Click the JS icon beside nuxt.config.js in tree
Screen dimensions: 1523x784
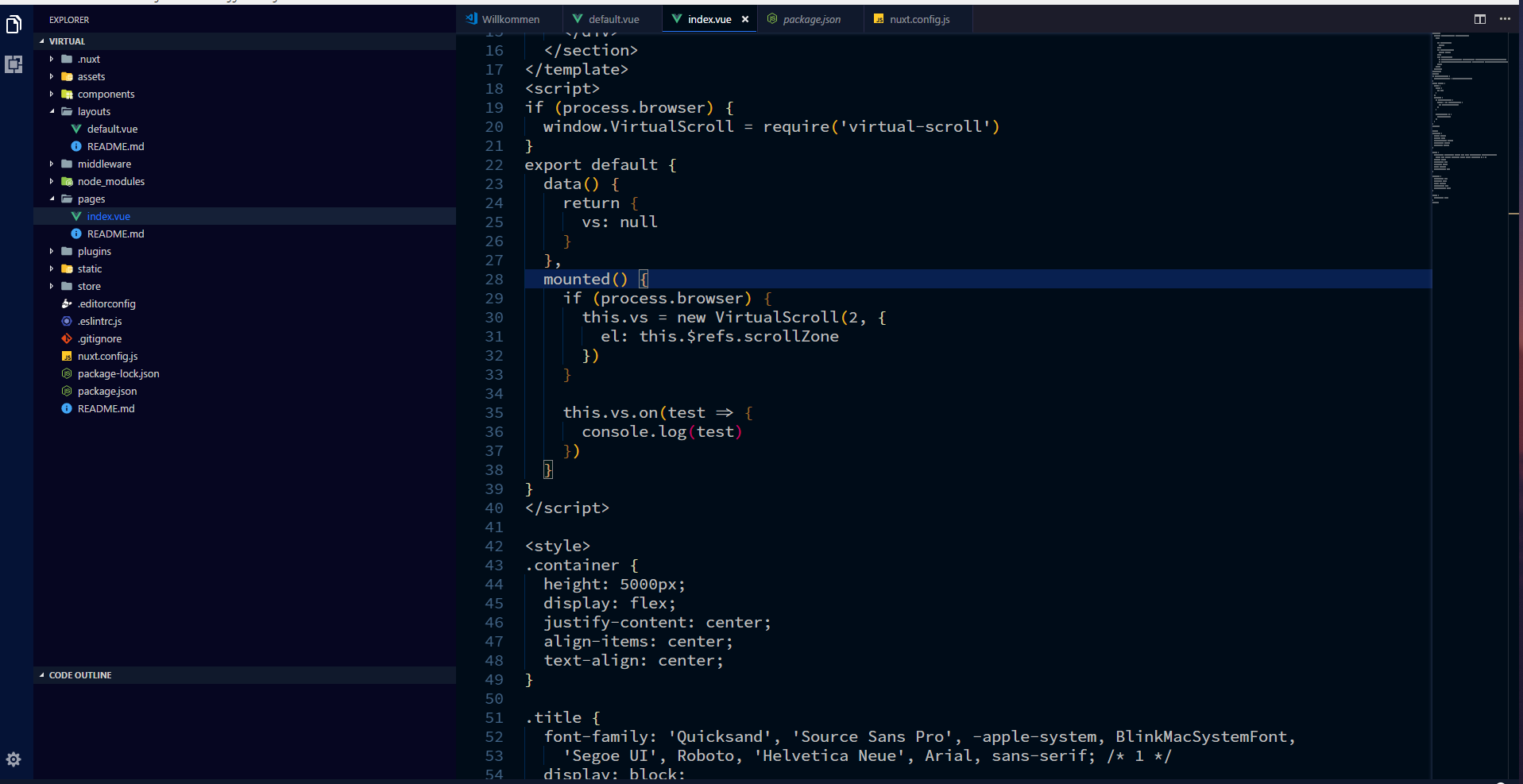coord(67,356)
